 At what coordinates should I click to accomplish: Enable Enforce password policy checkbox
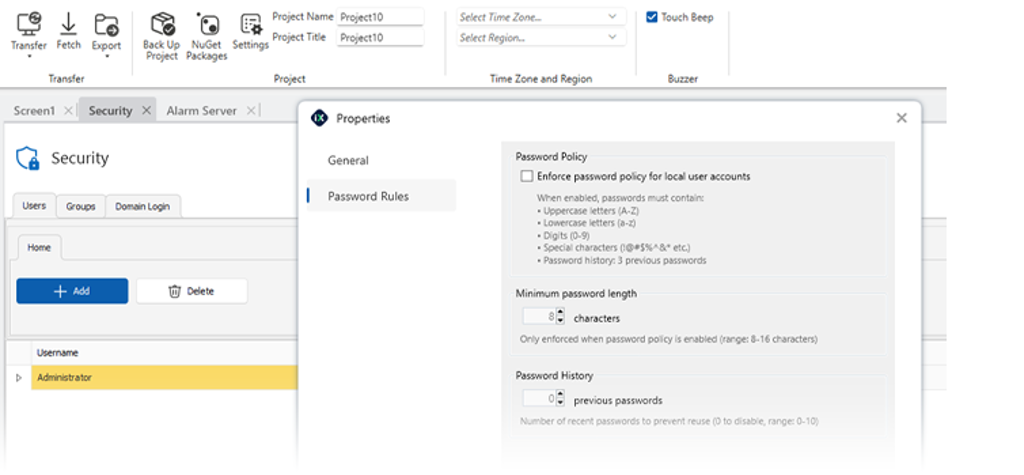(x=526, y=176)
